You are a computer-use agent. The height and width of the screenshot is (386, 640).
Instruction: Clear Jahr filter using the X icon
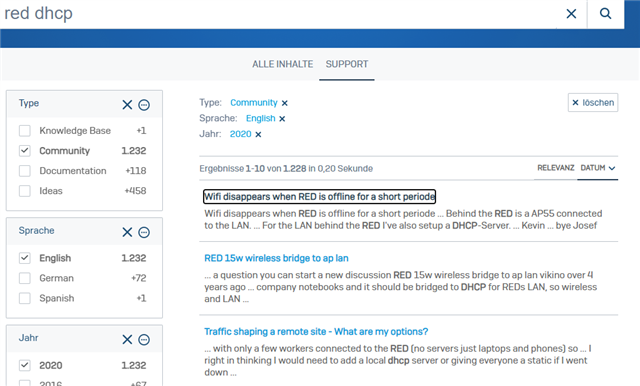(x=127, y=339)
